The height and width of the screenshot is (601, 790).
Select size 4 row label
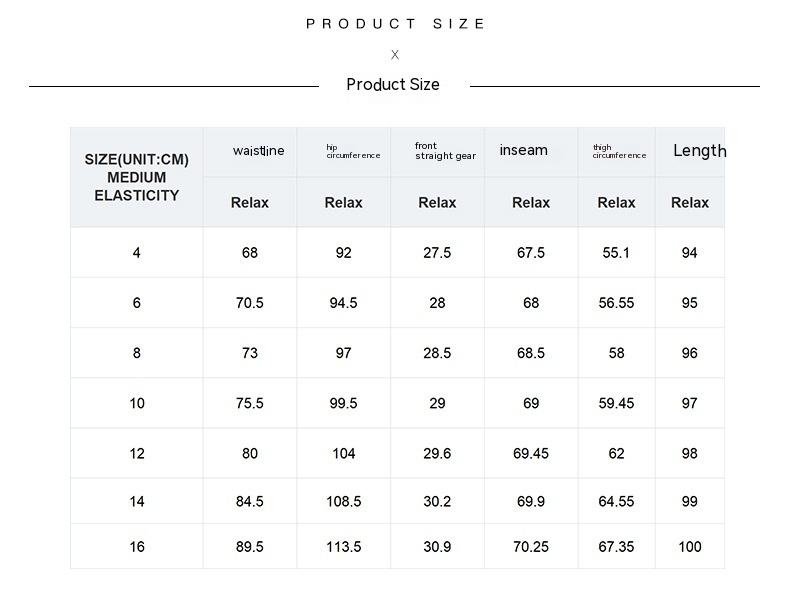[x=137, y=253]
